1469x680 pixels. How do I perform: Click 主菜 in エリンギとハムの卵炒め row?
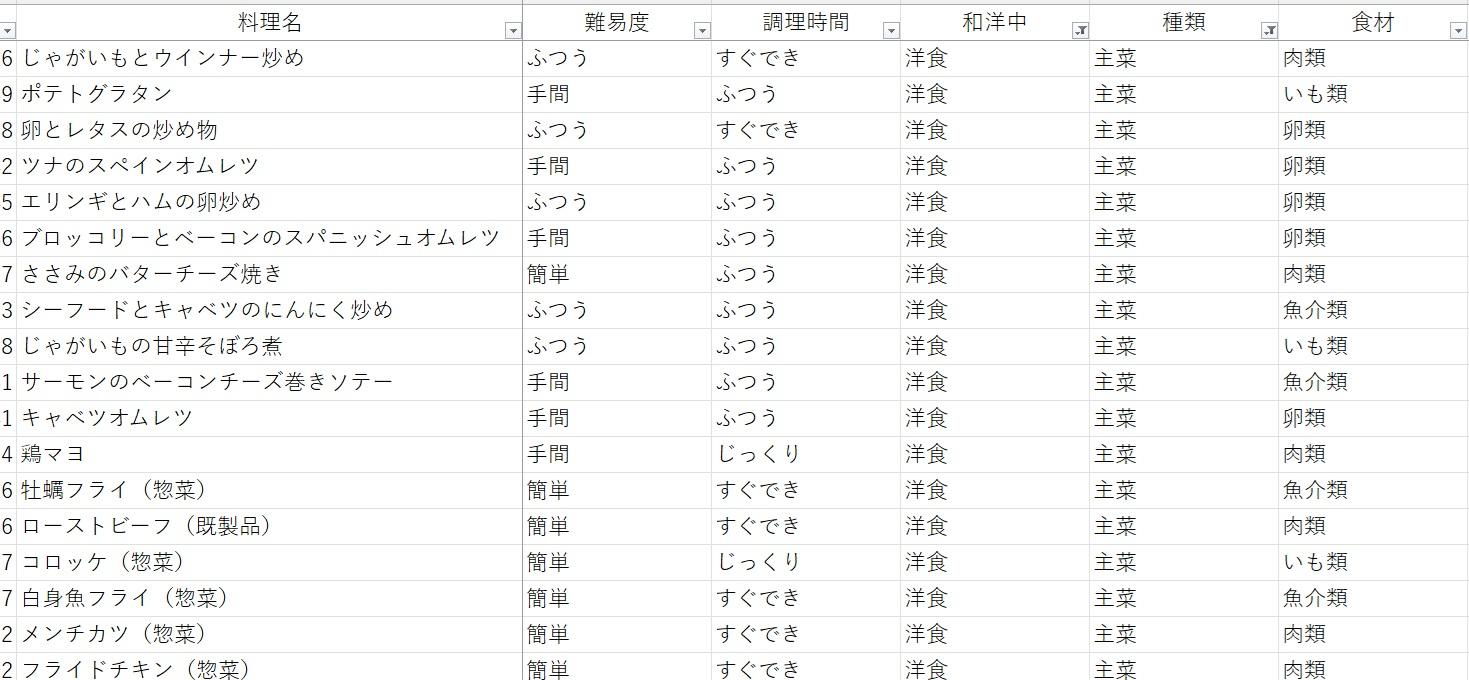tap(1115, 202)
